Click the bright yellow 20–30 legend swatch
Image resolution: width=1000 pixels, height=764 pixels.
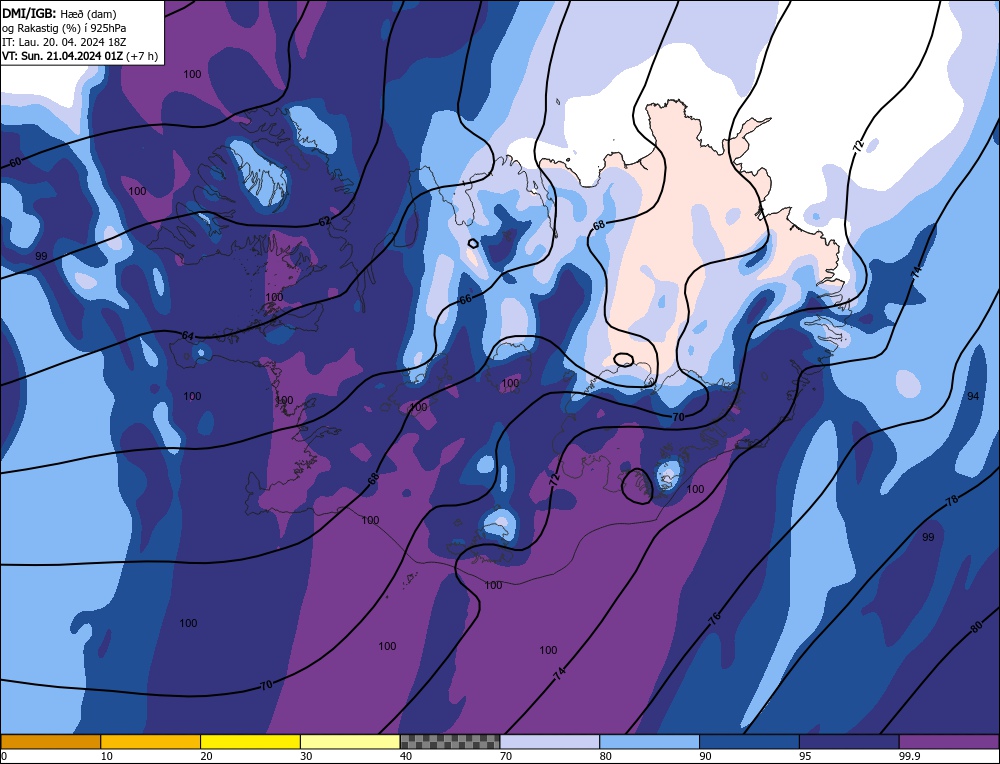[250, 741]
